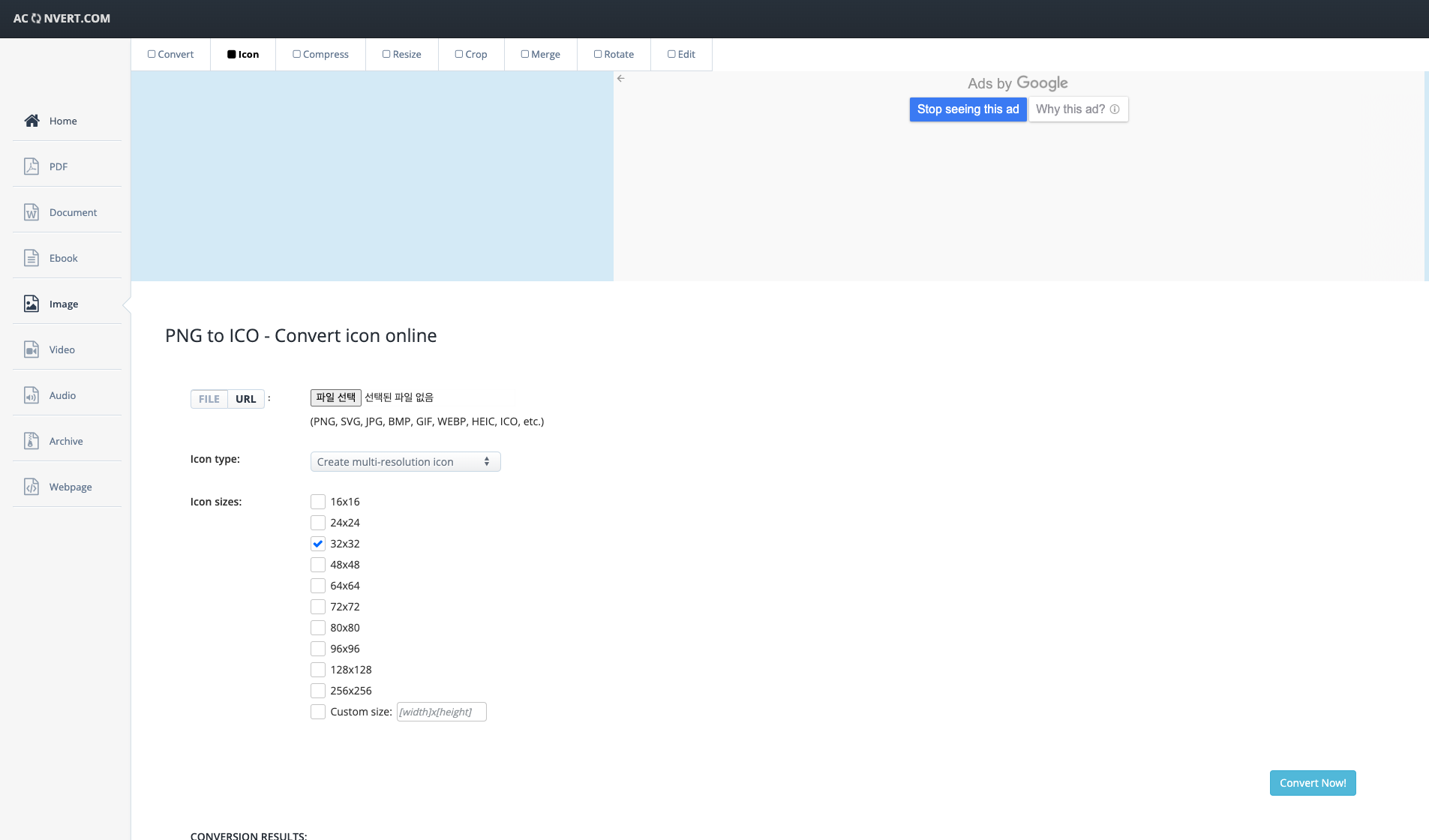Click the Video icon in sidebar
The image size is (1429, 840).
(32, 349)
